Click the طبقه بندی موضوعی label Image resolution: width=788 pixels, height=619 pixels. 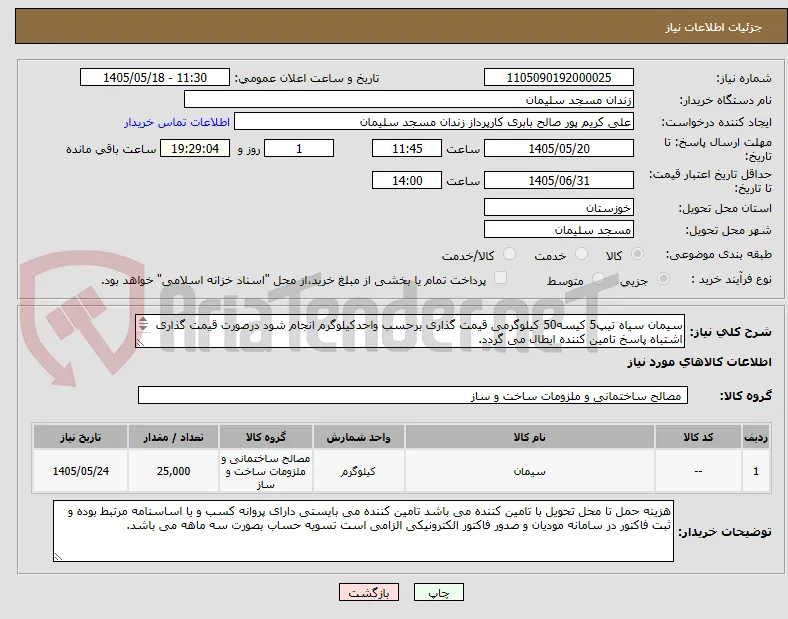click(x=719, y=254)
